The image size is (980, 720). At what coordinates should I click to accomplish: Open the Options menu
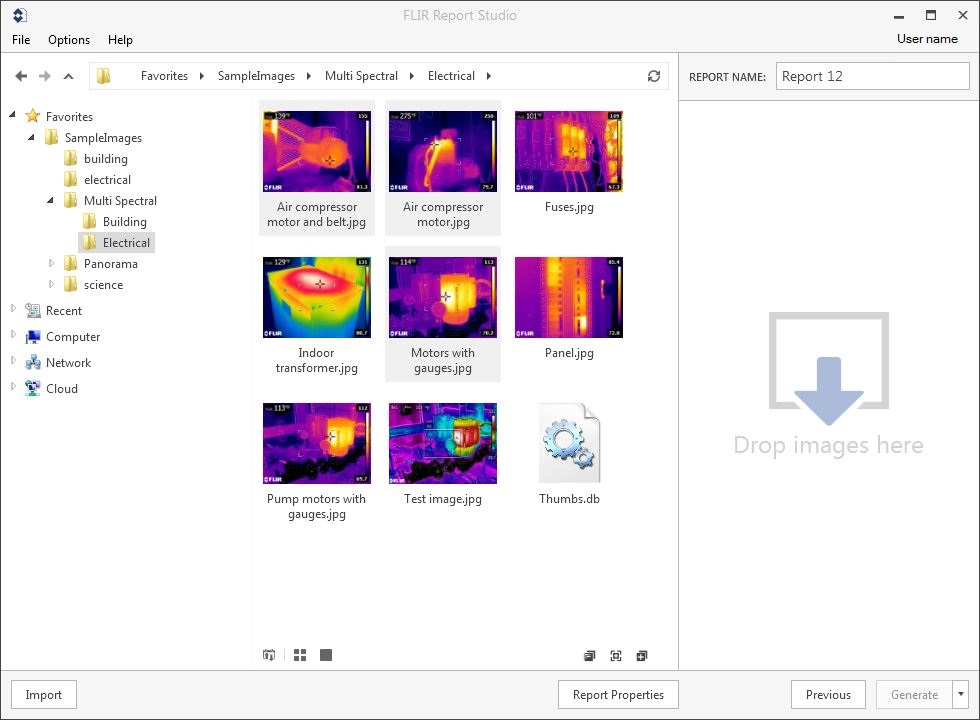point(69,40)
